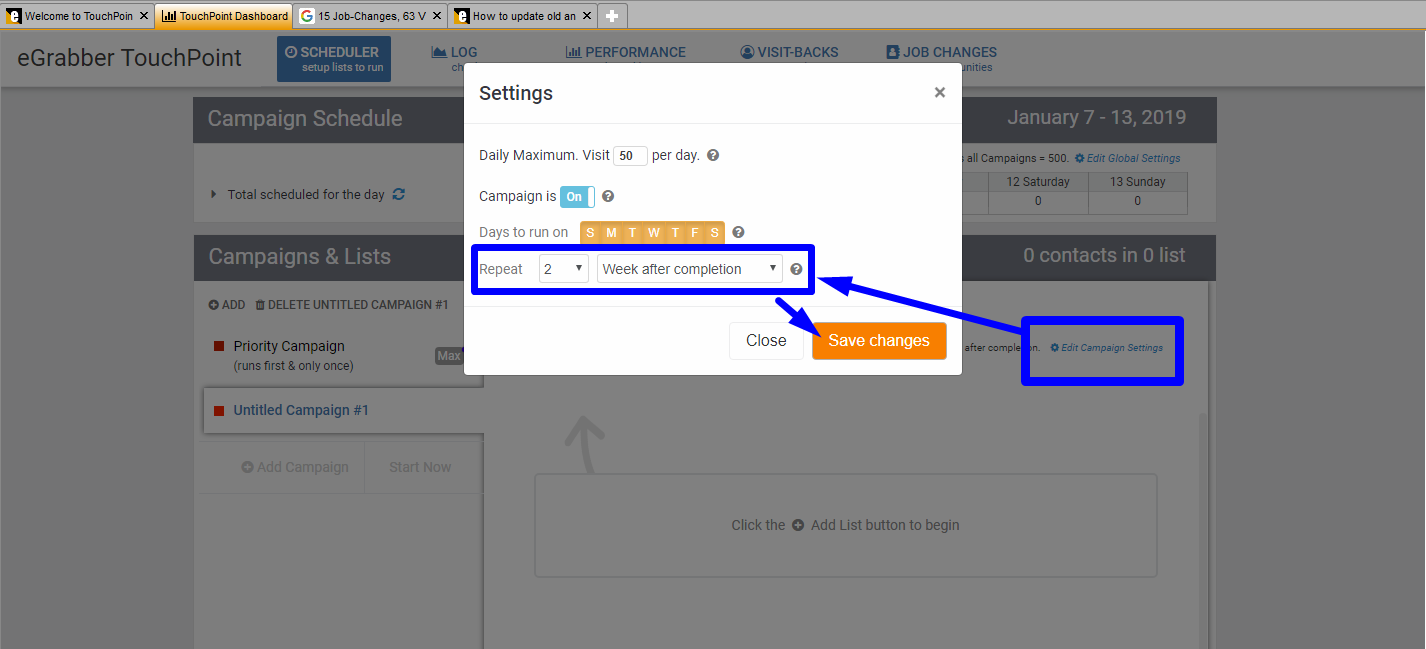The image size is (1426, 649).
Task: Close the How to update old tab
Action: (588, 16)
